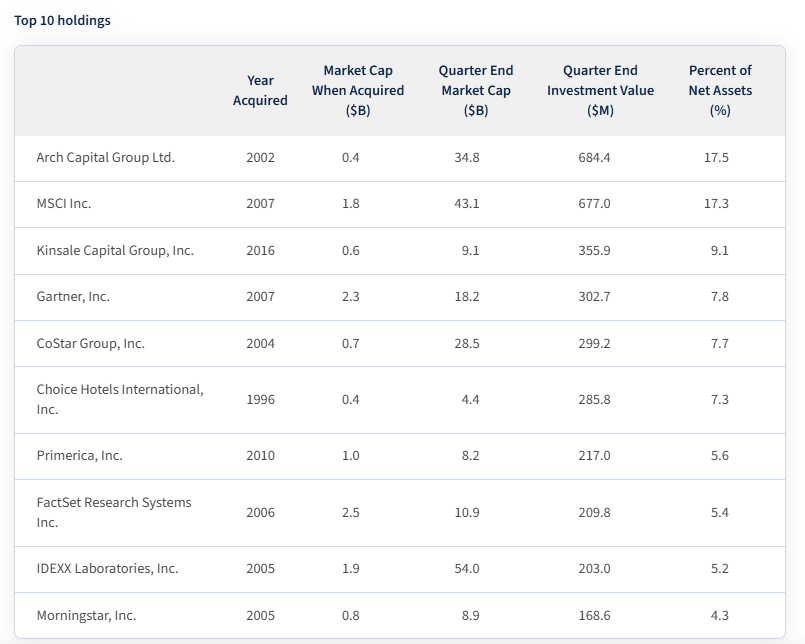Select the 'Year Acquired' column header
805x644 pixels.
click(x=260, y=90)
